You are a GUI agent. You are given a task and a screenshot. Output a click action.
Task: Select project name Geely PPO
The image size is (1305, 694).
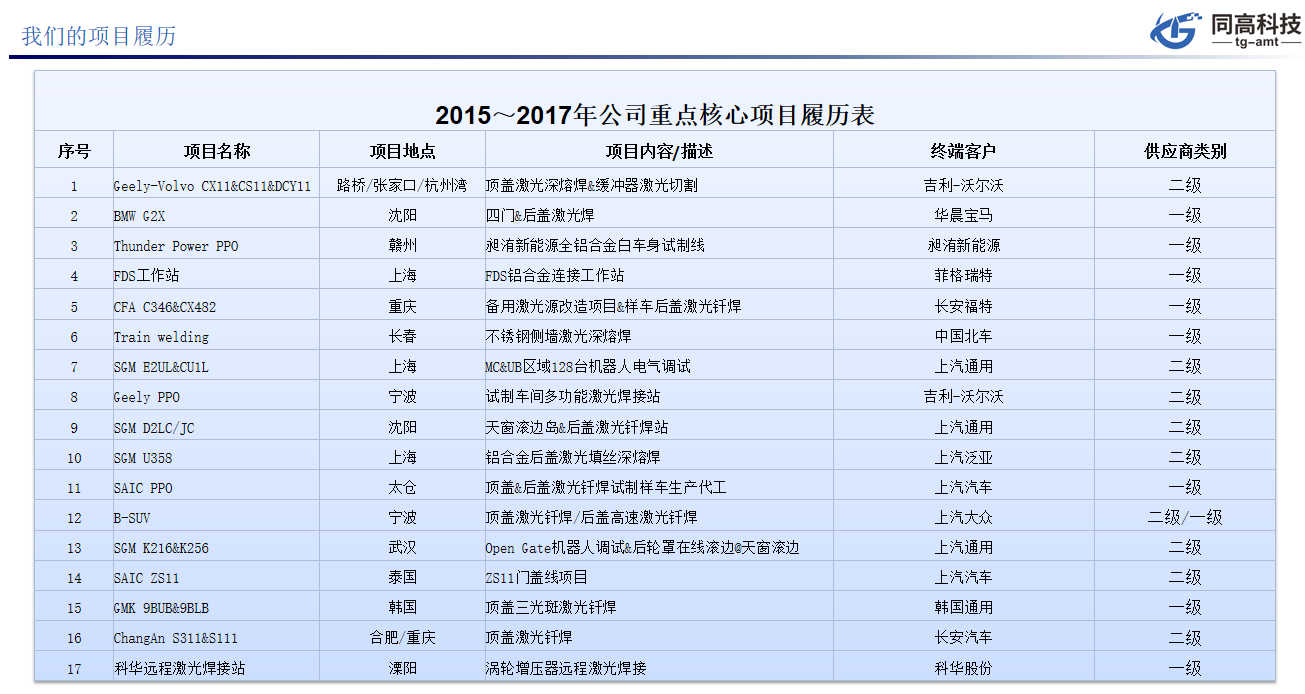point(146,397)
